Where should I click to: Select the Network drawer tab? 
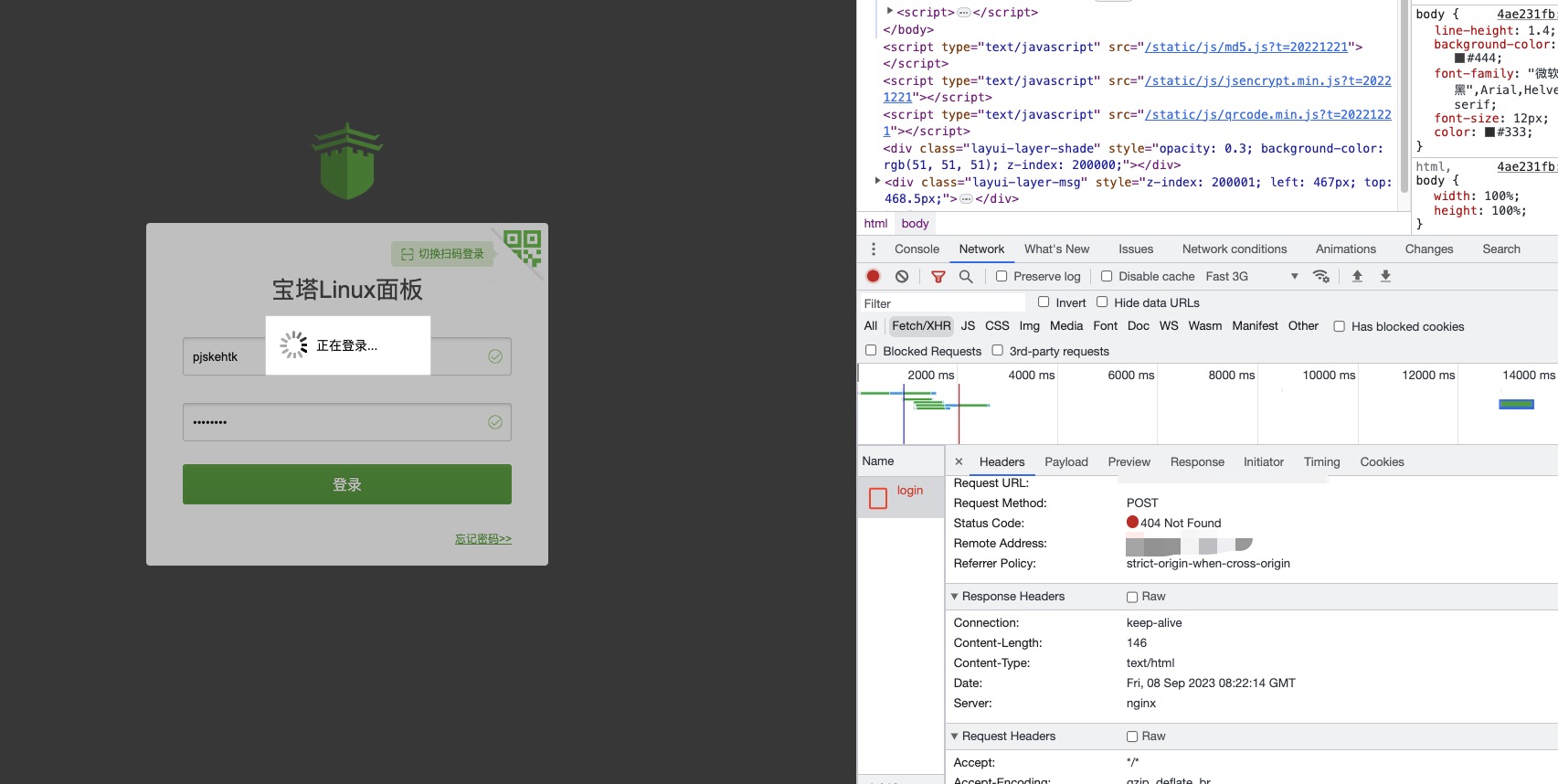pos(981,249)
